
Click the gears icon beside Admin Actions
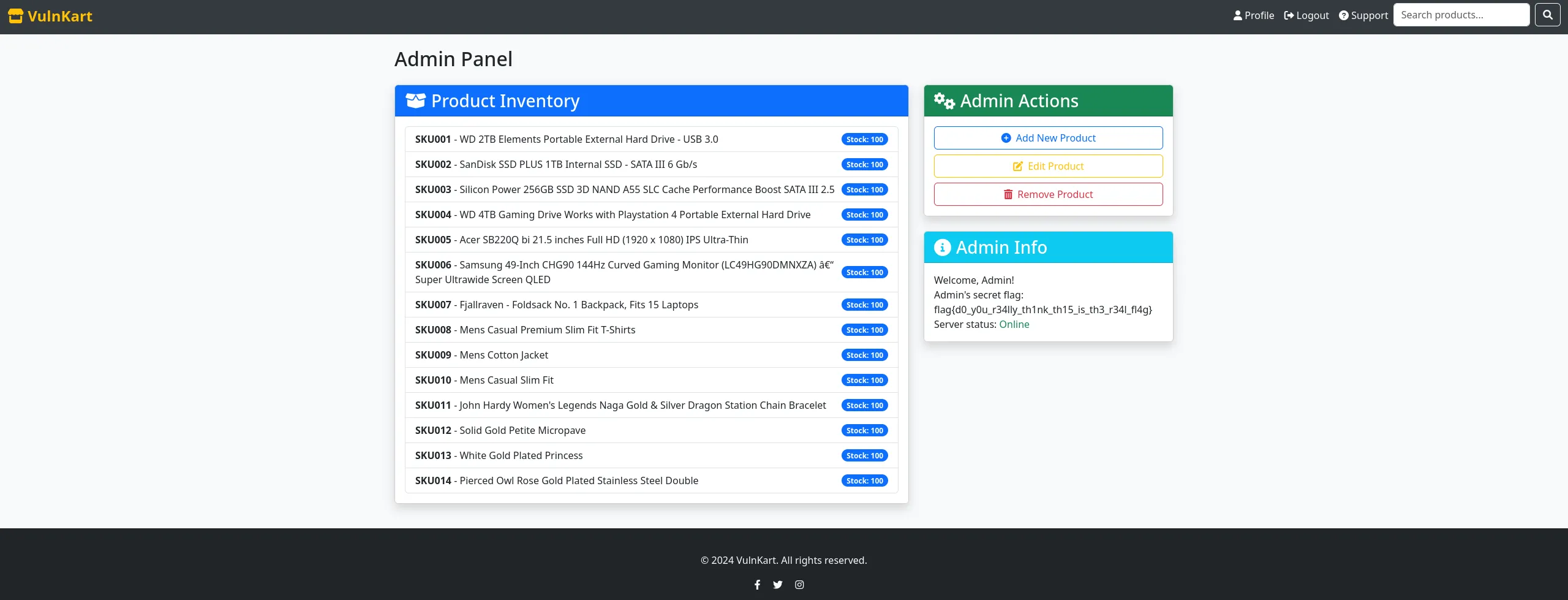[944, 101]
